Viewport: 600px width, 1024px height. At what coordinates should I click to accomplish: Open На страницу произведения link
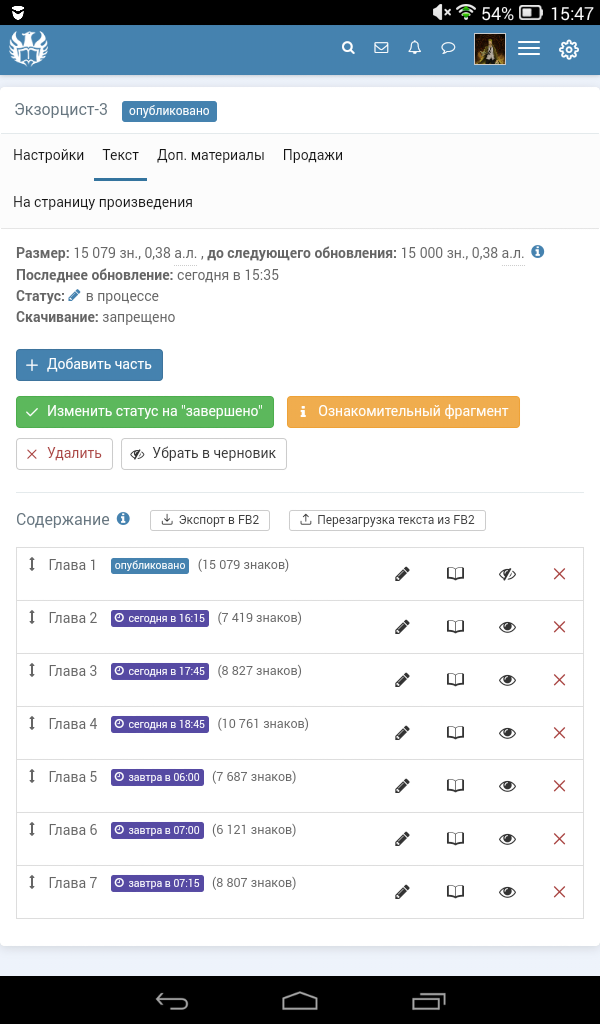(x=103, y=202)
